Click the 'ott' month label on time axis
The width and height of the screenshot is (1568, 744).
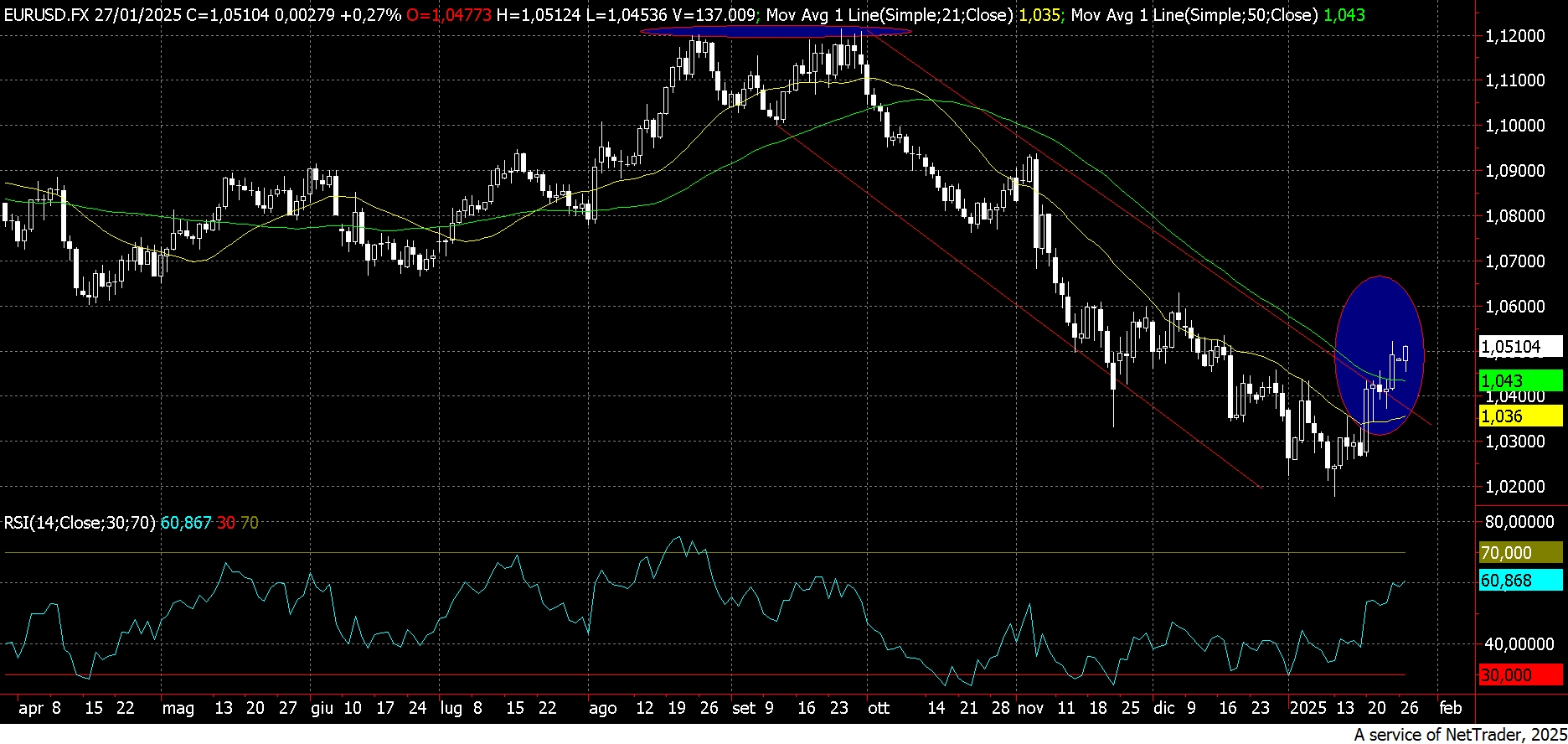[879, 708]
